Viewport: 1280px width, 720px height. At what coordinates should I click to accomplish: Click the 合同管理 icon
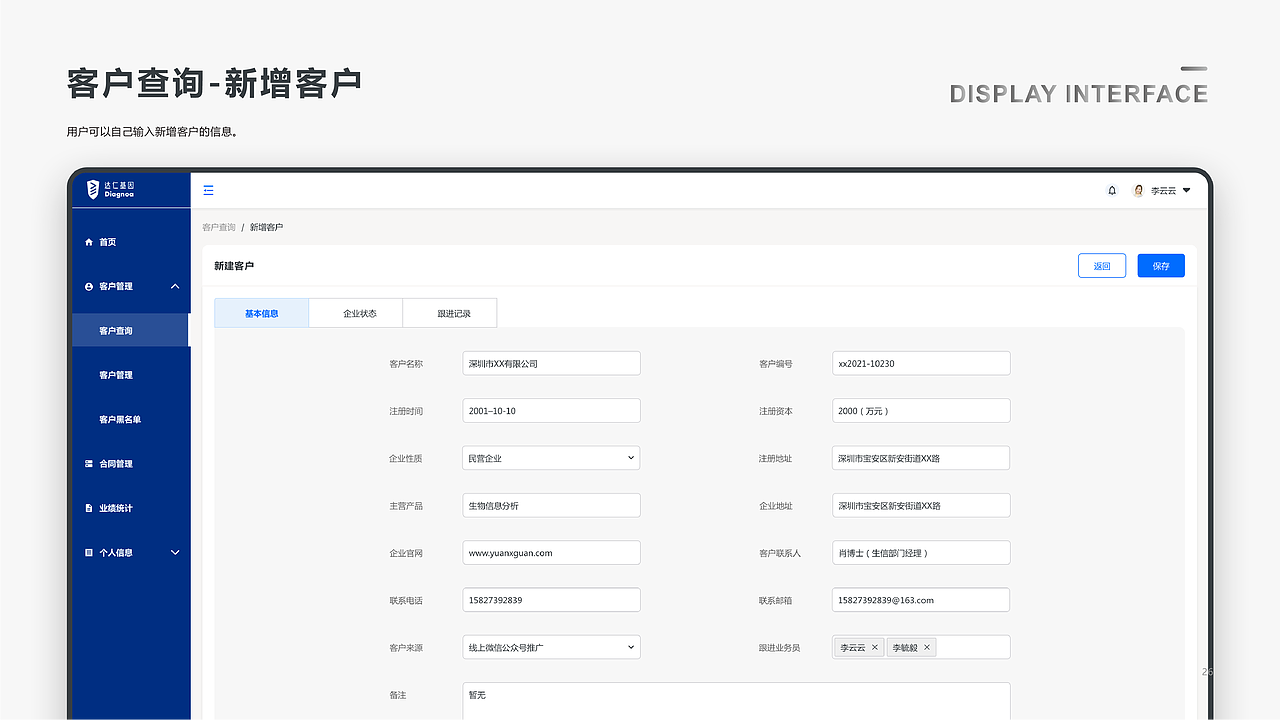coord(89,464)
